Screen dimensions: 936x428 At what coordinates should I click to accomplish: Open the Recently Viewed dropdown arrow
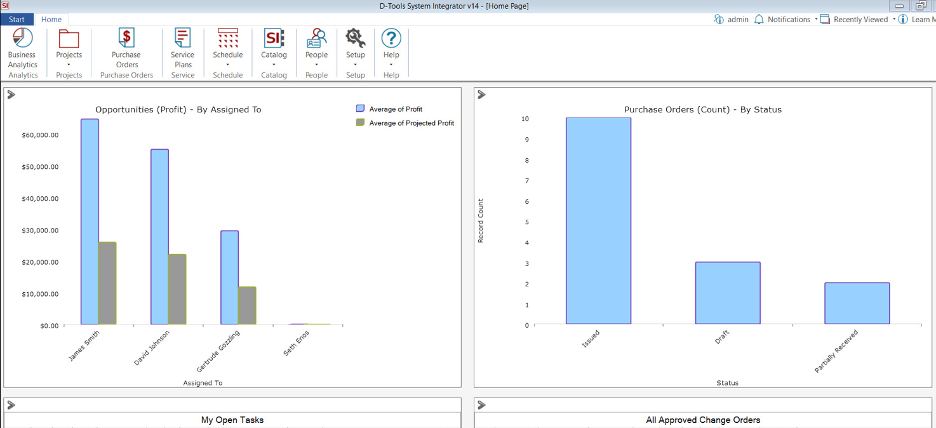[x=894, y=19]
